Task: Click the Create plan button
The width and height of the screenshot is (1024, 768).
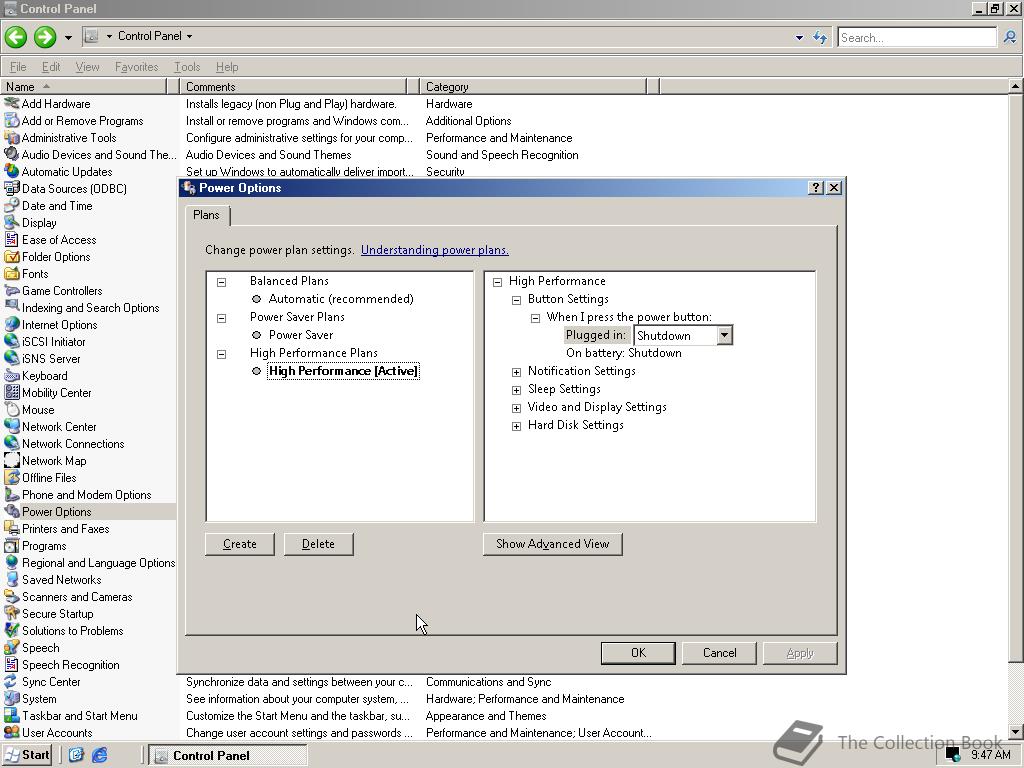Action: coord(240,544)
